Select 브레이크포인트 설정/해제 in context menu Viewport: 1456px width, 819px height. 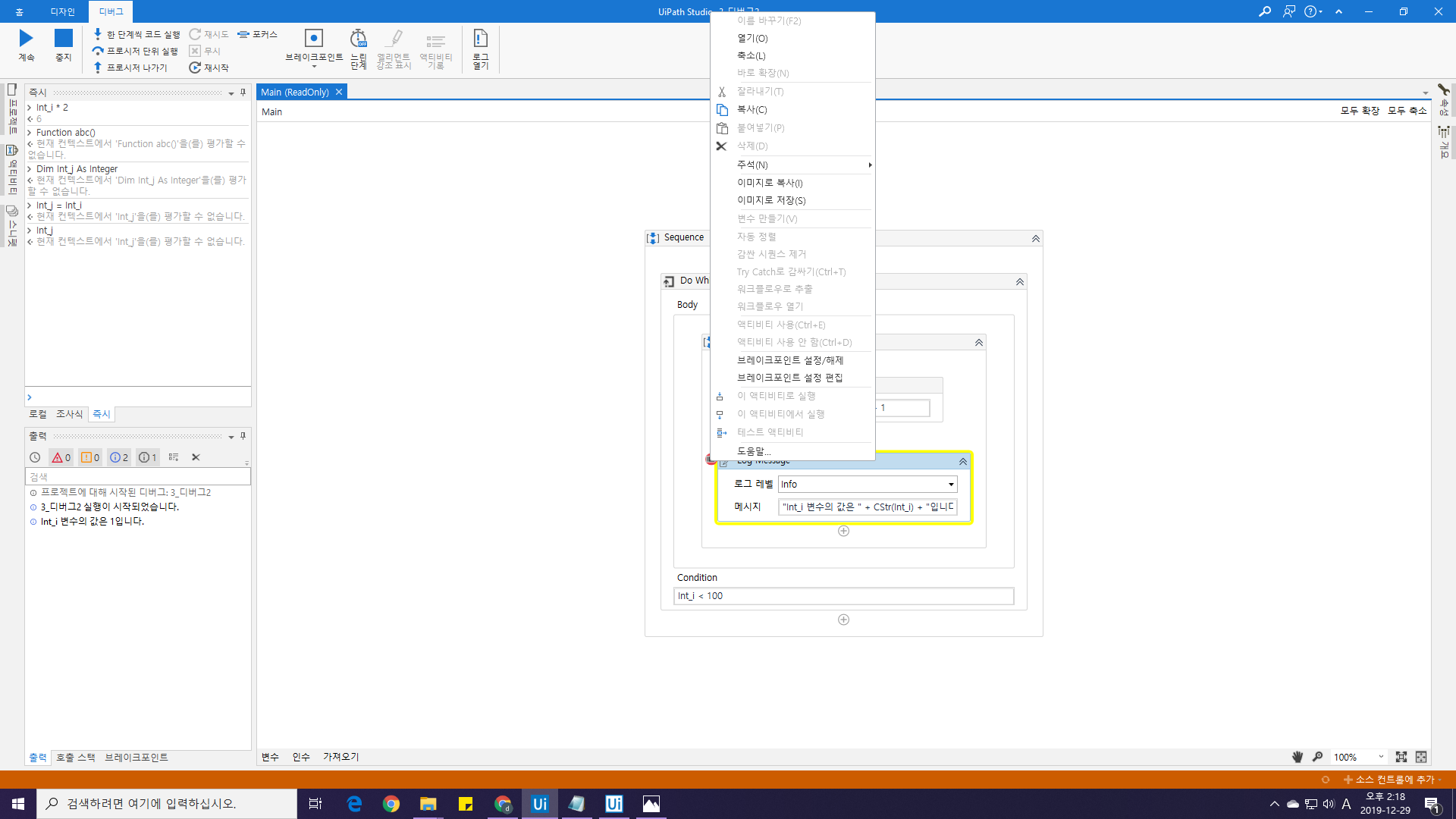(x=789, y=360)
